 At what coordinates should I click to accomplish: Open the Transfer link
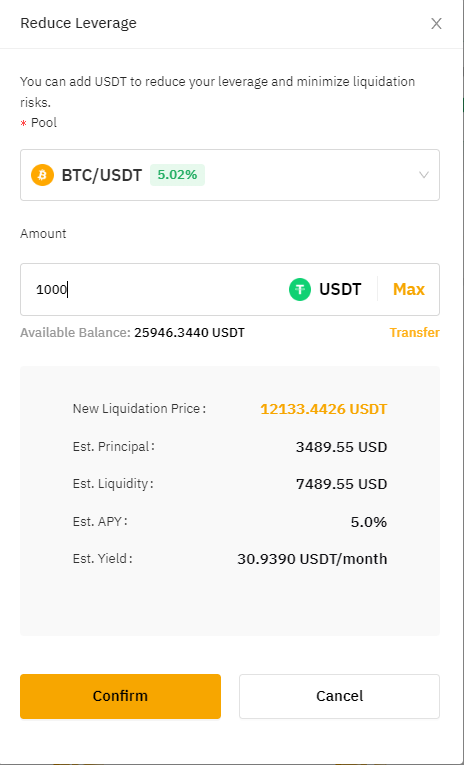[x=414, y=333]
